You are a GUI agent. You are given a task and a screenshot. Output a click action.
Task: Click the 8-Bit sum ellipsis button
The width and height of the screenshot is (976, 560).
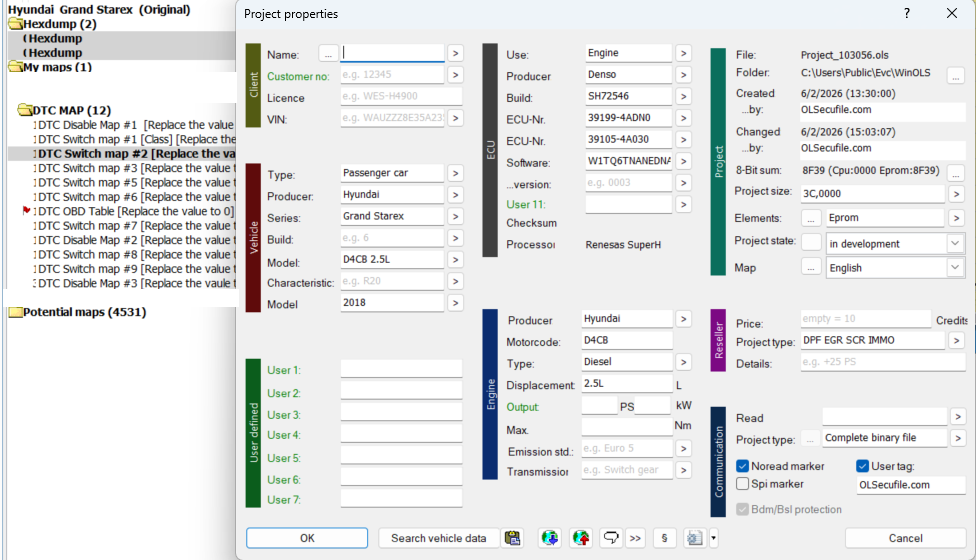[955, 173]
